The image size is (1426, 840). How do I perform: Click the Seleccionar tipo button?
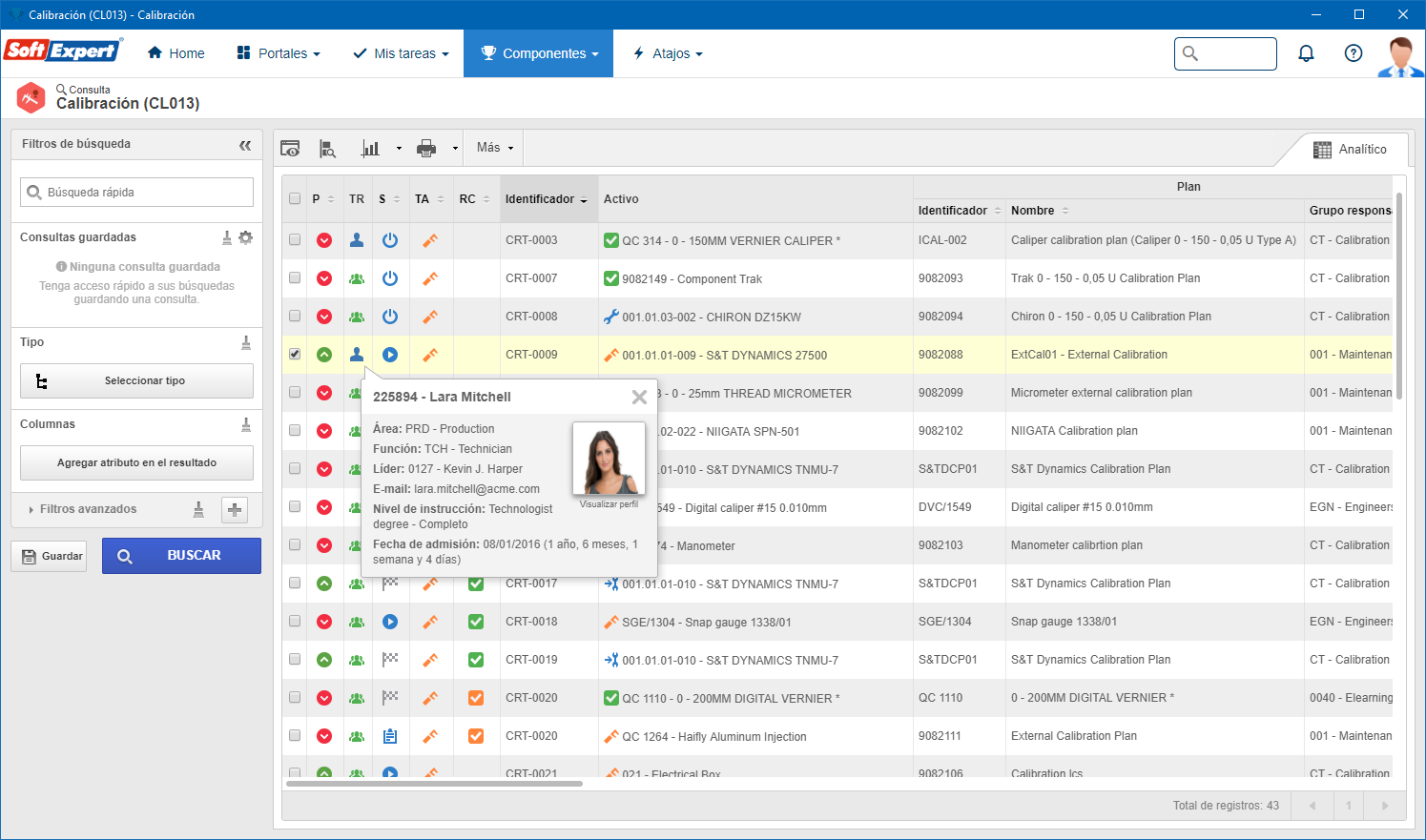tap(136, 380)
